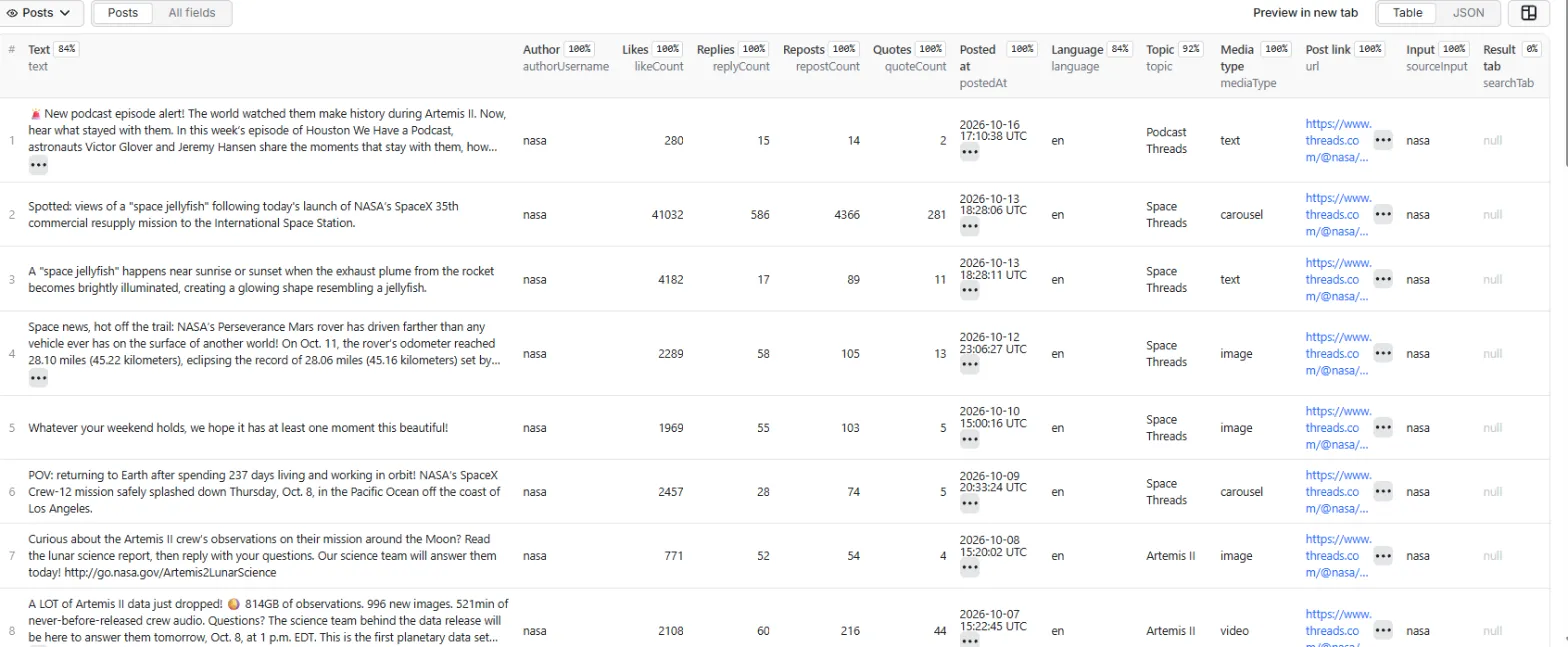Click the ellipsis beside the 2457-likes post link

[x=1383, y=492]
